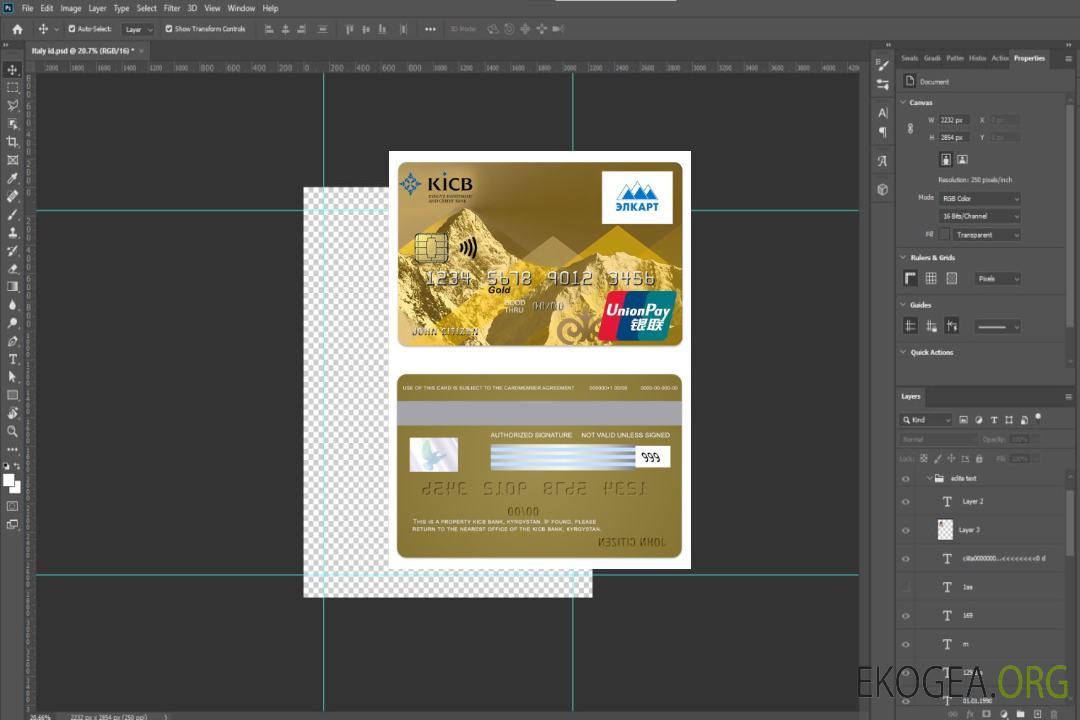The height and width of the screenshot is (720, 1080).
Task: Click the foreground color swatch
Action: pyautogui.click(x=9, y=481)
